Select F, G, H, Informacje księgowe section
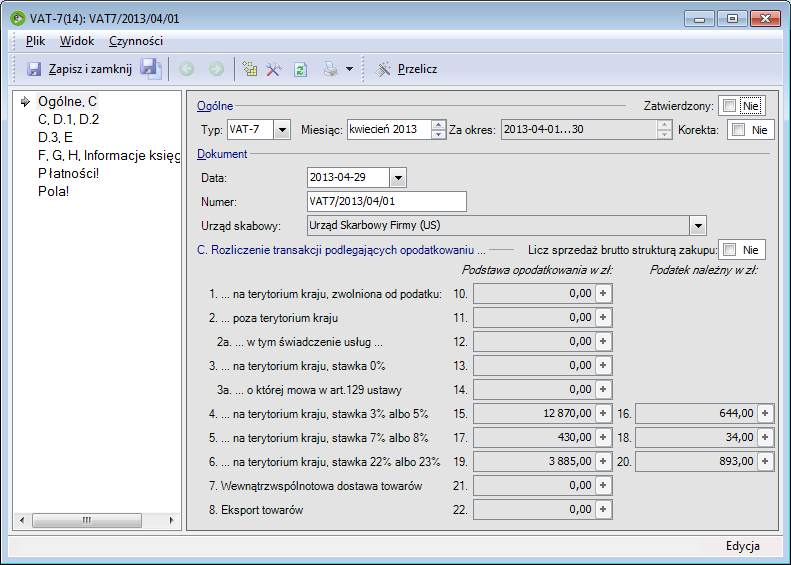Screen dimensions: 791x565 click(109, 155)
